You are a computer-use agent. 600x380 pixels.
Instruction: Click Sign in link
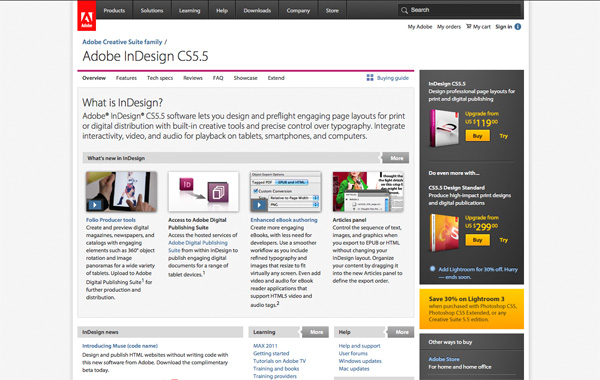coord(504,27)
